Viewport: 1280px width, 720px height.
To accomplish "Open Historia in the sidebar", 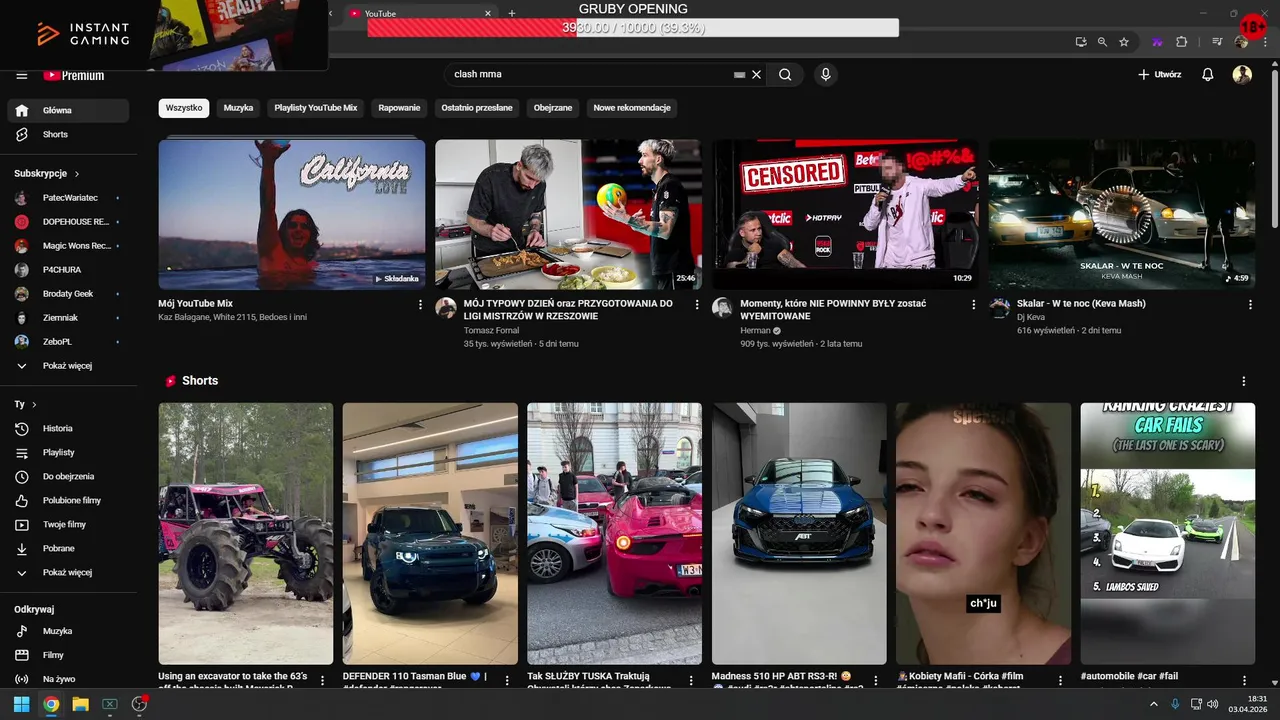I will click(68, 428).
